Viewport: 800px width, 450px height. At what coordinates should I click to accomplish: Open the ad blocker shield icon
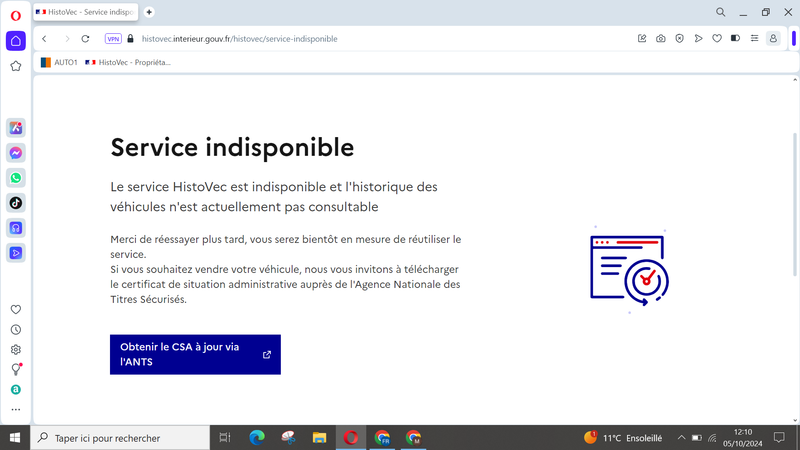click(680, 39)
